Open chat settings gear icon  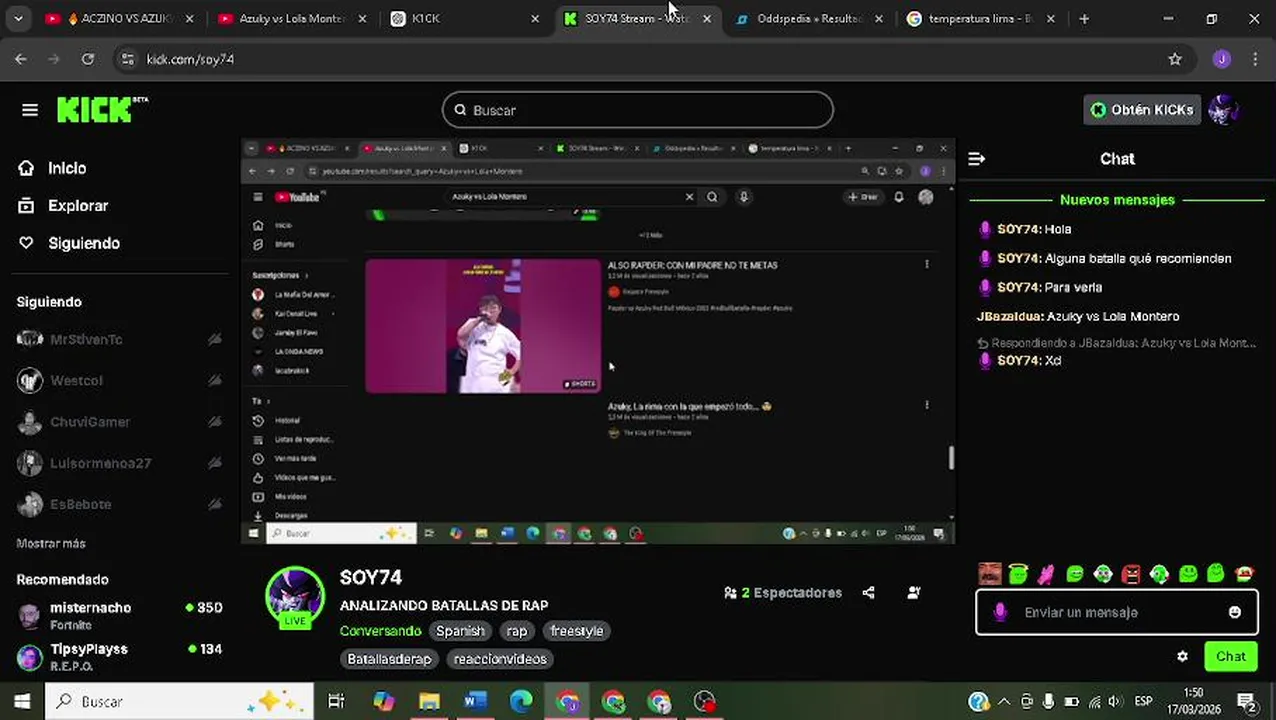click(x=1182, y=657)
